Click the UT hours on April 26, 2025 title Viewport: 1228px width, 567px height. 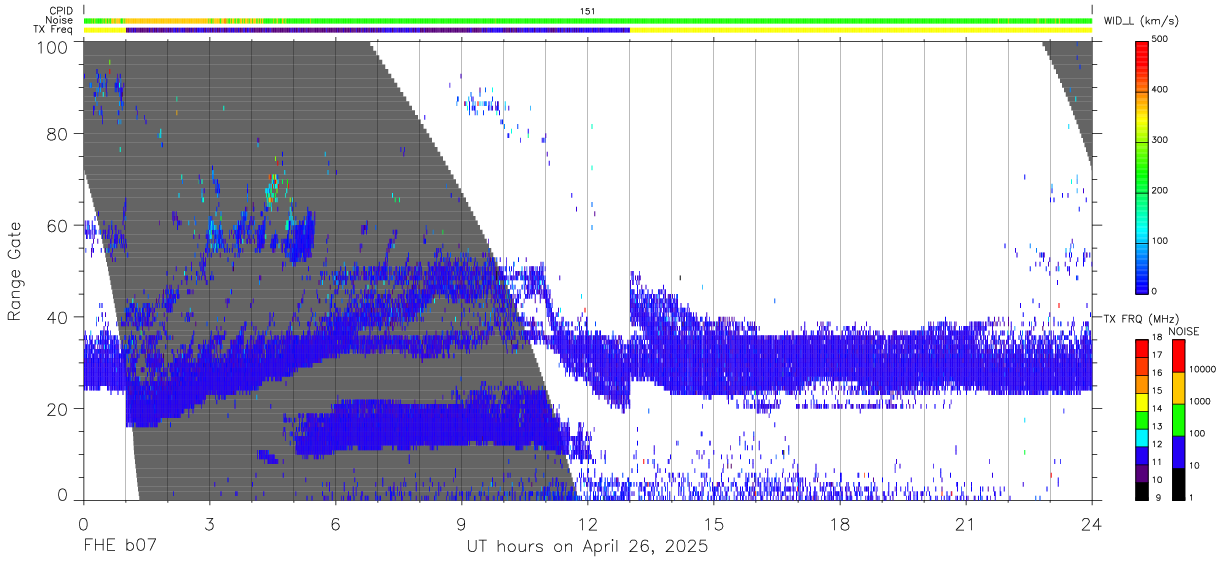587,547
